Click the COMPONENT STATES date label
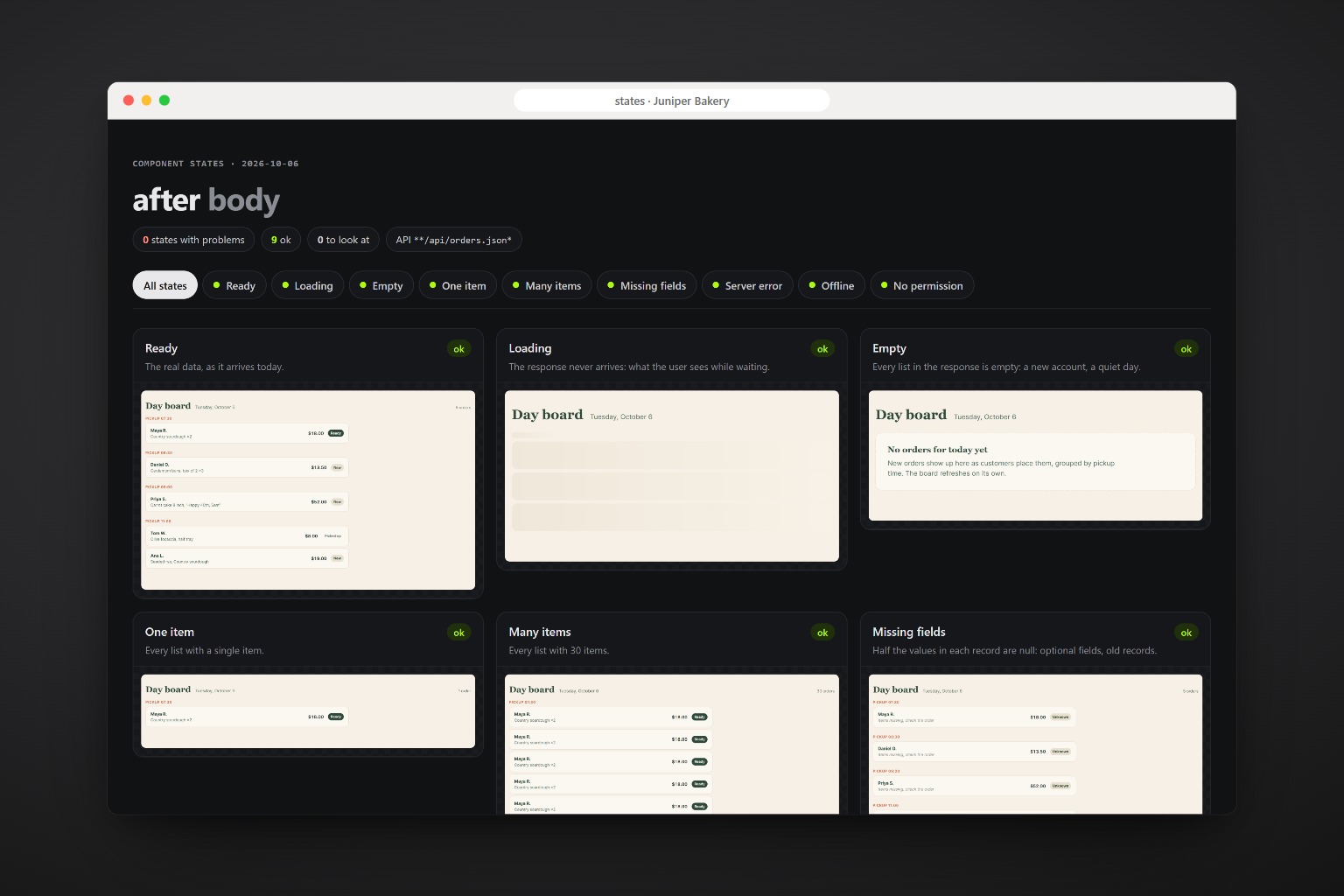Screen dimensions: 1344x896 [x=215, y=164]
